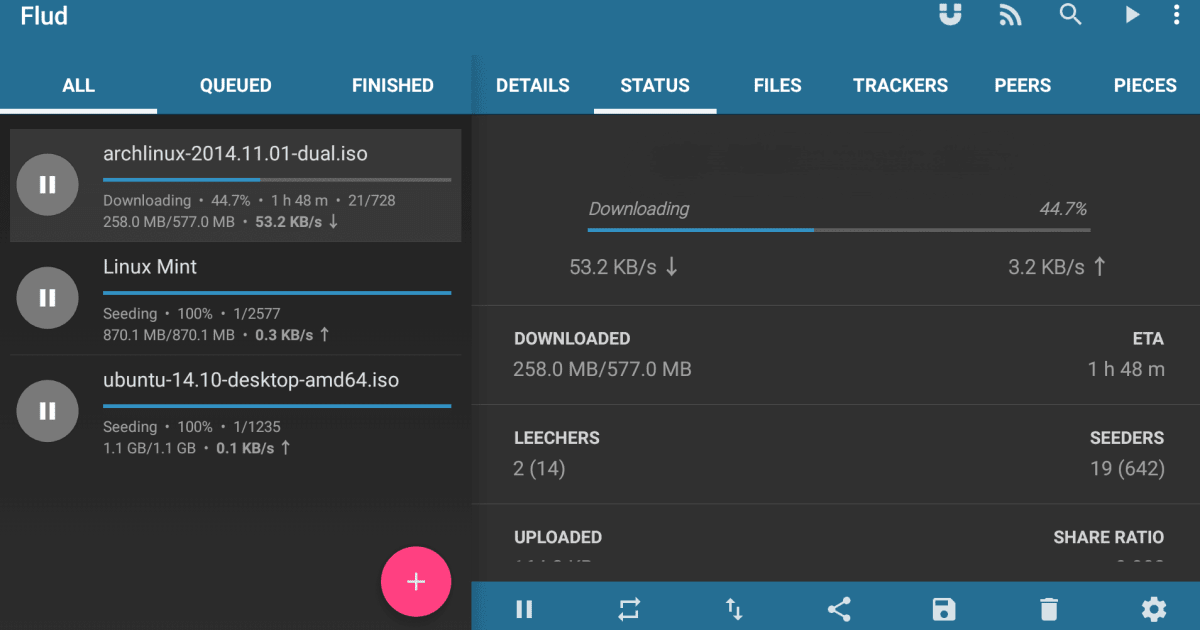Share the torrent using the share icon
Image resolution: width=1200 pixels, height=630 pixels.
(x=839, y=608)
